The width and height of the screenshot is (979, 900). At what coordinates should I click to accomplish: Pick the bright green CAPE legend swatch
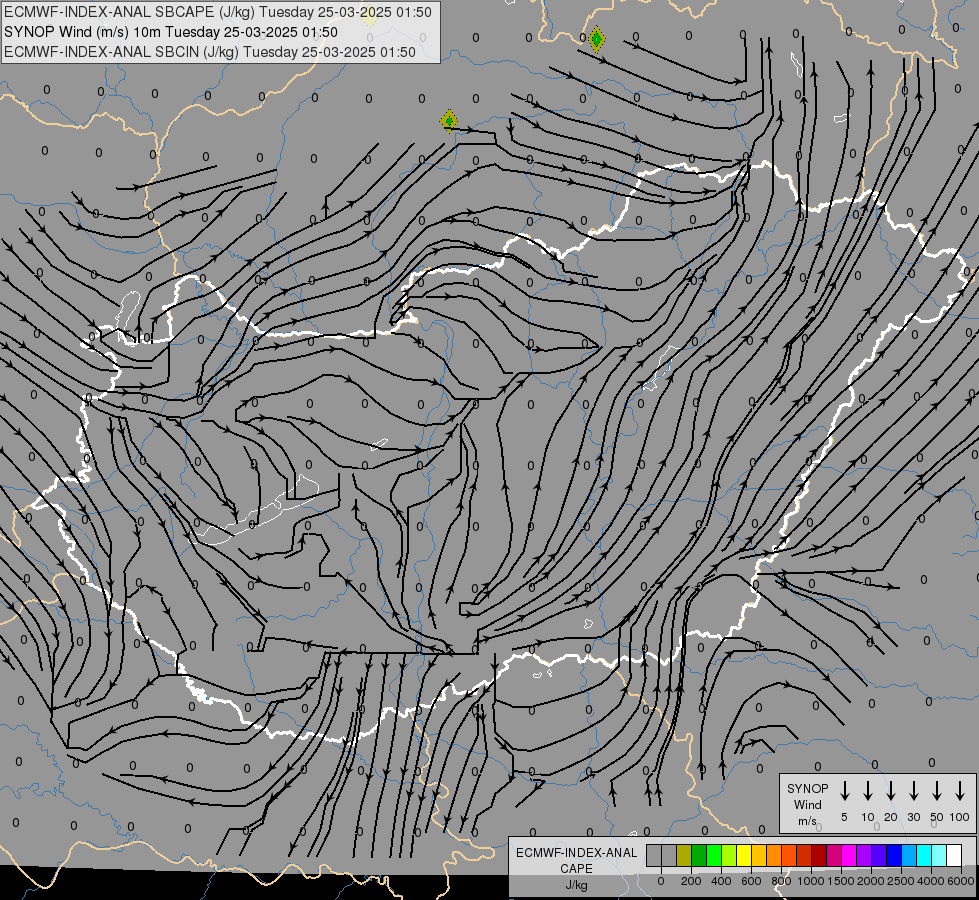coord(714,855)
